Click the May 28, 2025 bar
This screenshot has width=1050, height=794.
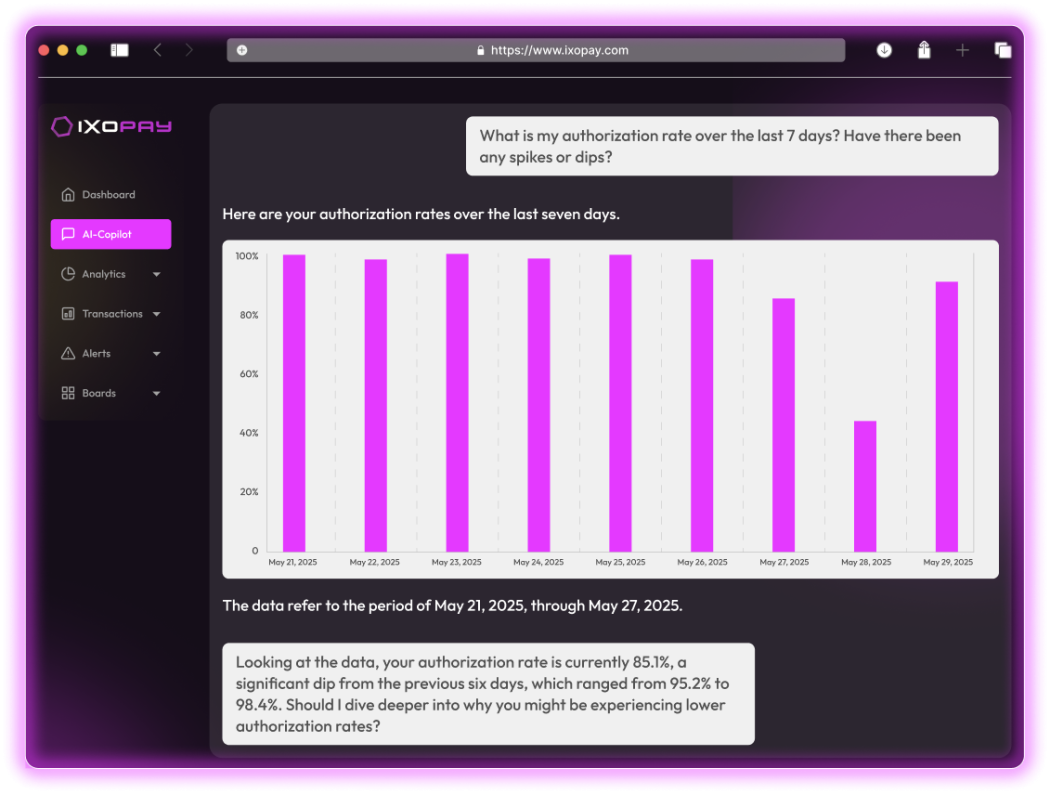[x=865, y=486]
